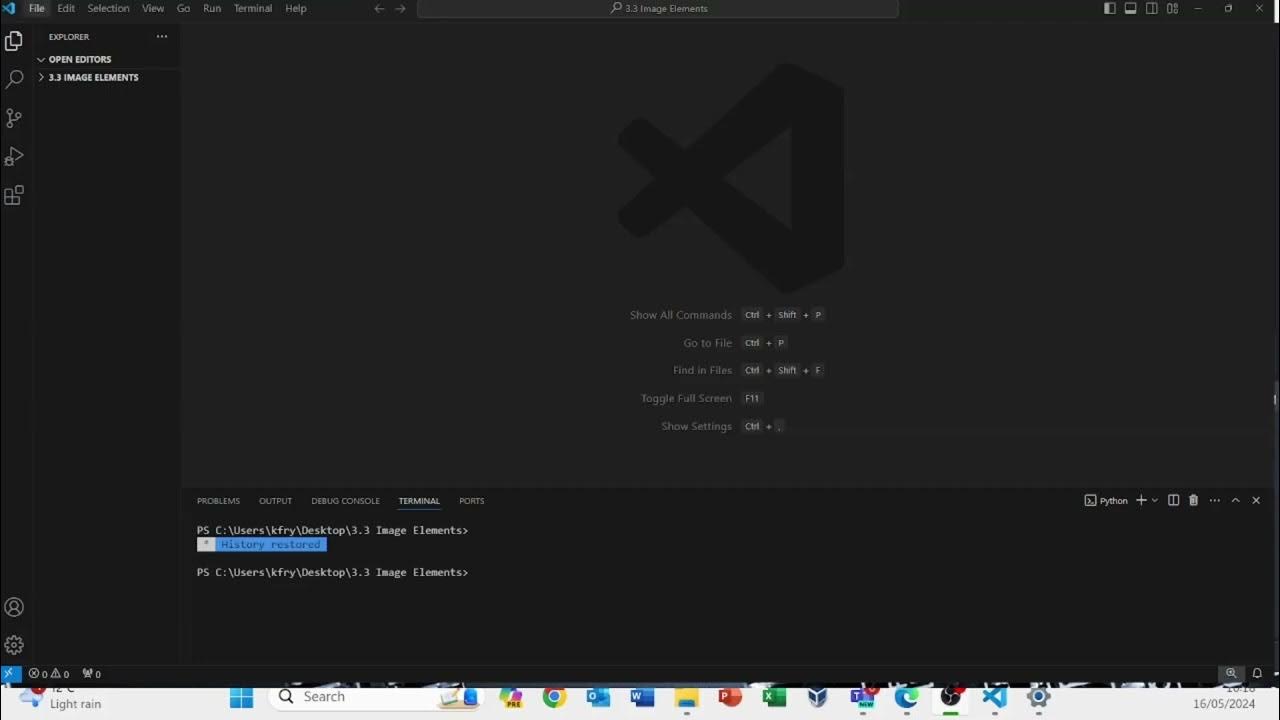Open the View menu
Viewport: 1280px width, 720px height.
[x=153, y=8]
